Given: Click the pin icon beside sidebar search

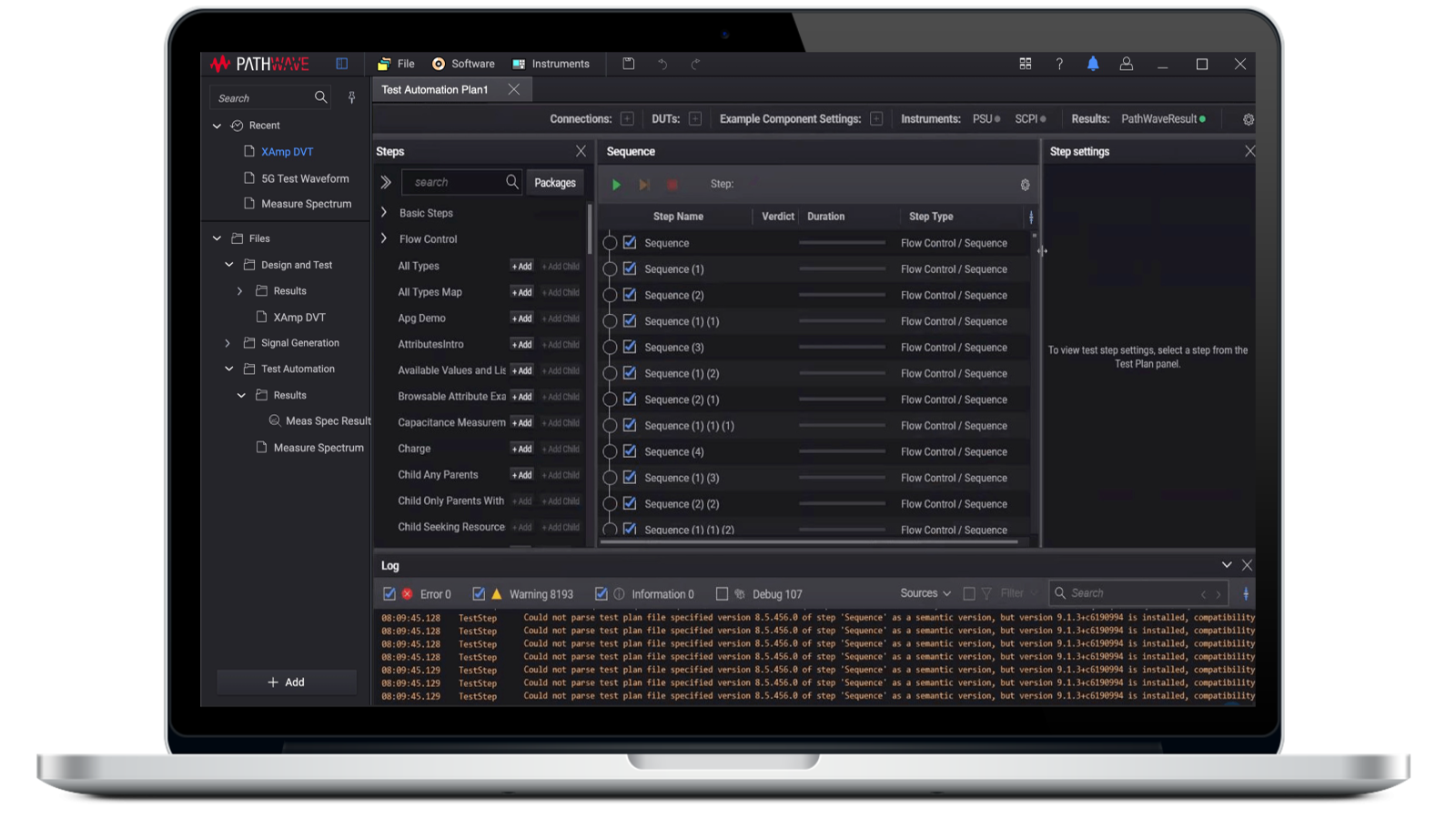Looking at the screenshot, I should 351,98.
